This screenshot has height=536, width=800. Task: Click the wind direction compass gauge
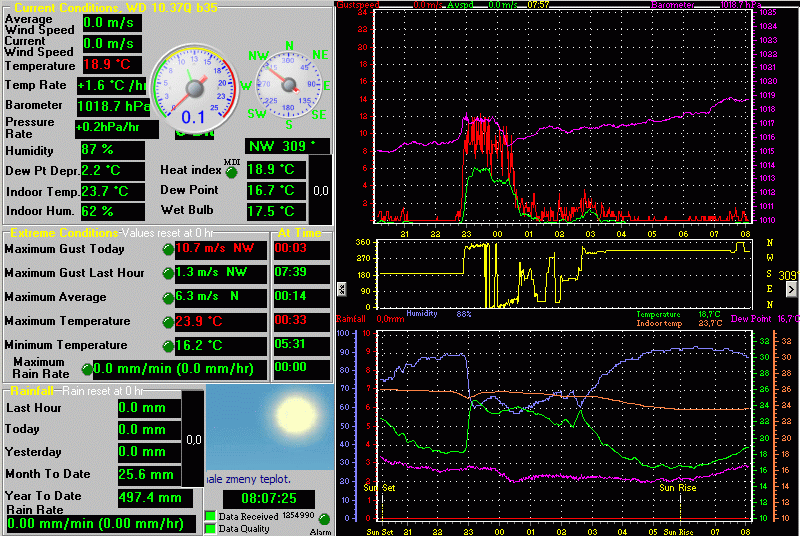(x=291, y=86)
